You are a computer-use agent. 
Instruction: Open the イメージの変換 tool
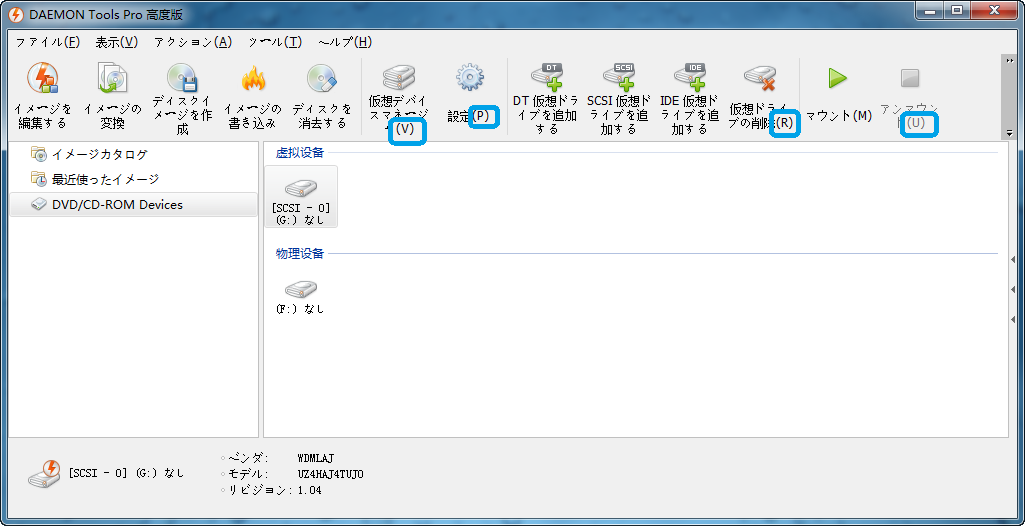[112, 79]
